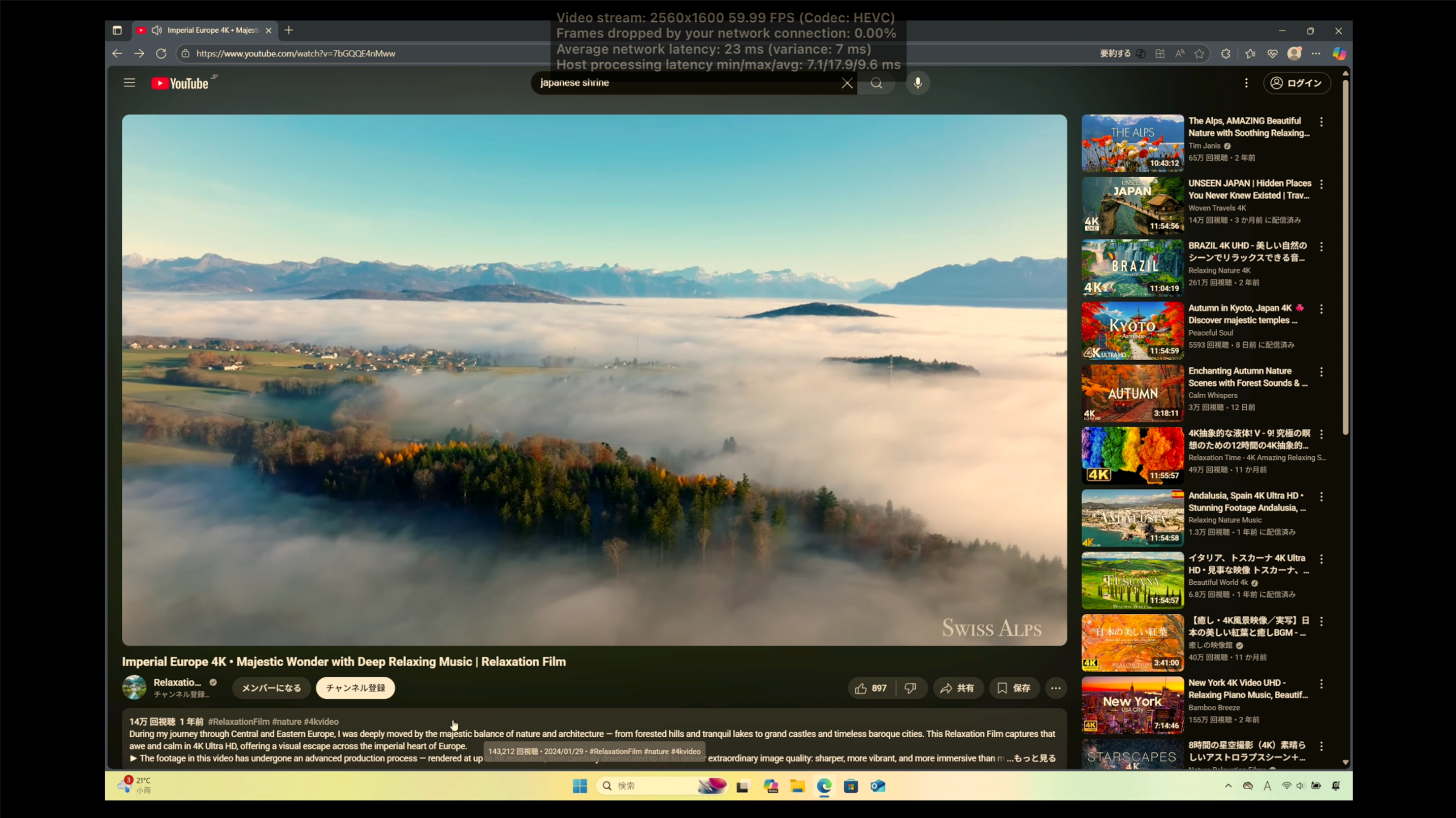This screenshot has width=1456, height=818.
Task: Expand description with もっと見る
Action: point(1034,758)
